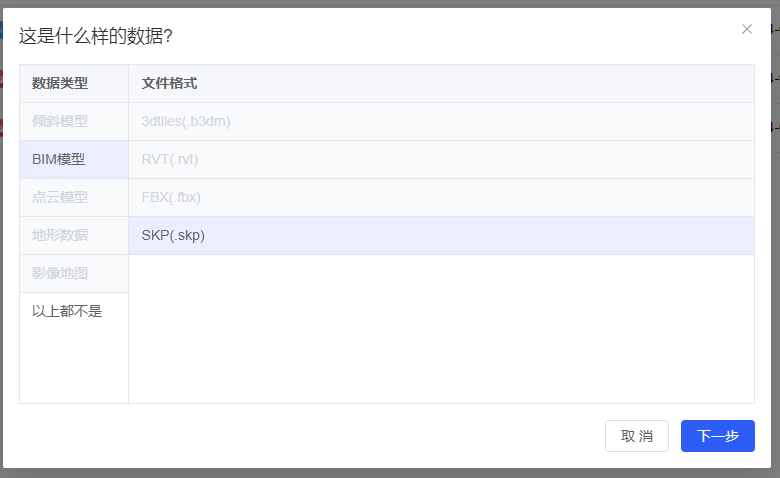Pick 地形数据 from the data types
Screen dimensions: 780x478
pos(60,235)
